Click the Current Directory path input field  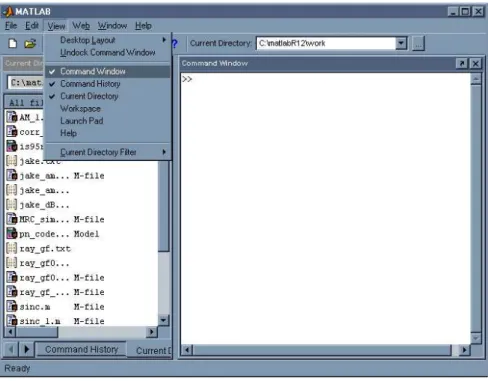coord(326,43)
